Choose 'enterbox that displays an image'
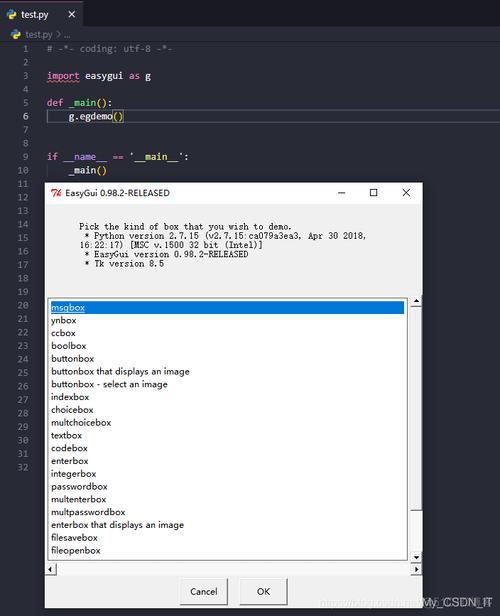Viewport: 500px width, 616px height. (x=227, y=525)
